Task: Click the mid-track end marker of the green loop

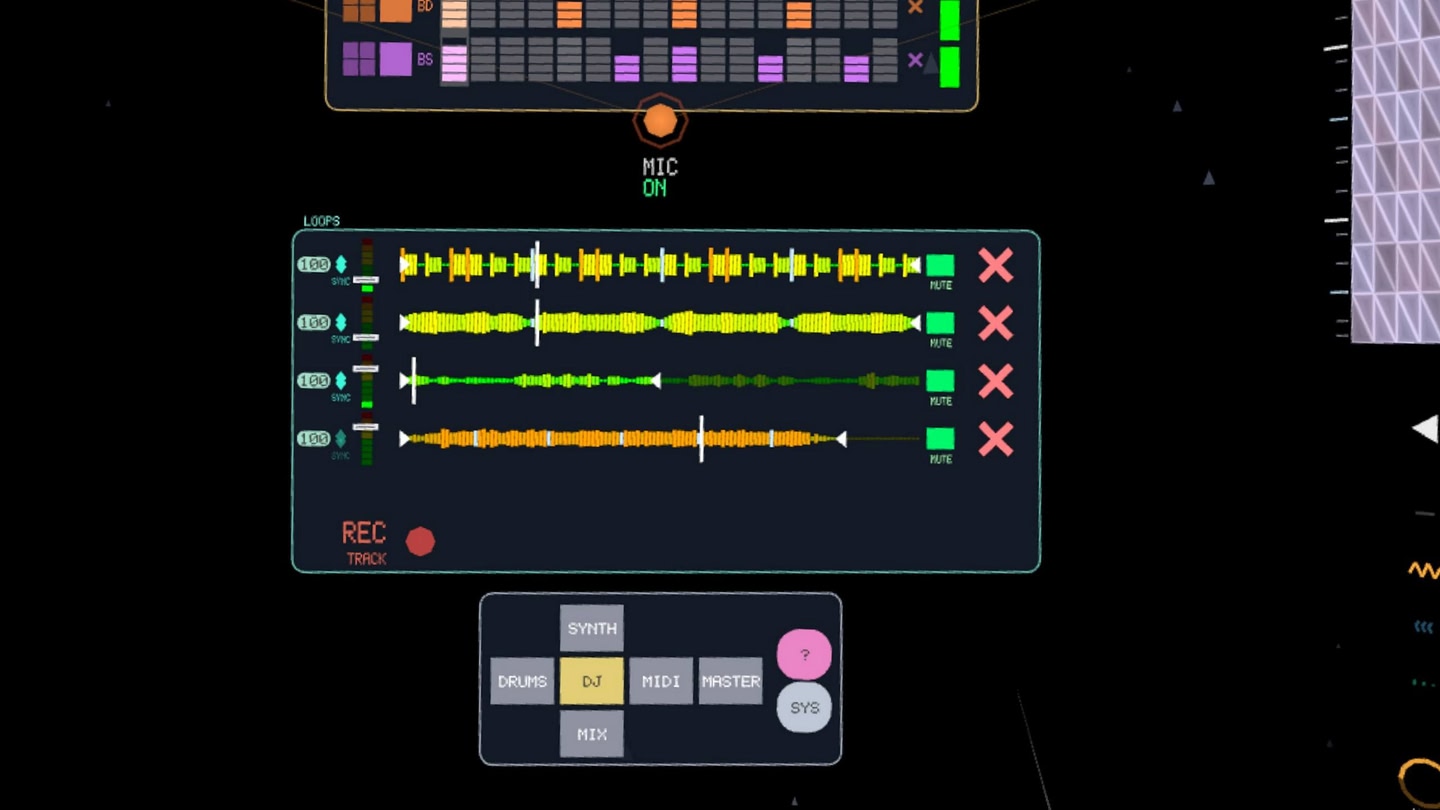Action: coord(655,381)
